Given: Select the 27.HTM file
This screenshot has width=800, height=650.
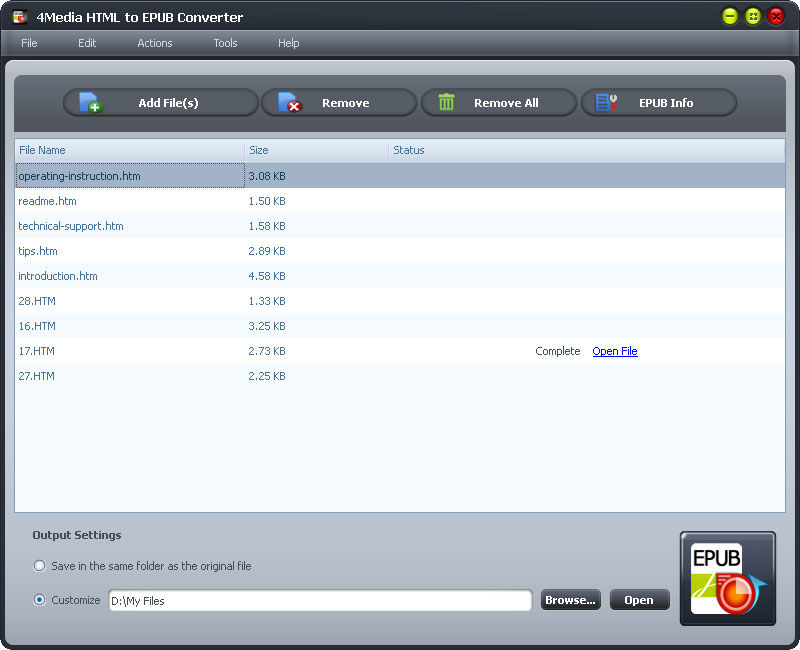Looking at the screenshot, I should point(36,376).
